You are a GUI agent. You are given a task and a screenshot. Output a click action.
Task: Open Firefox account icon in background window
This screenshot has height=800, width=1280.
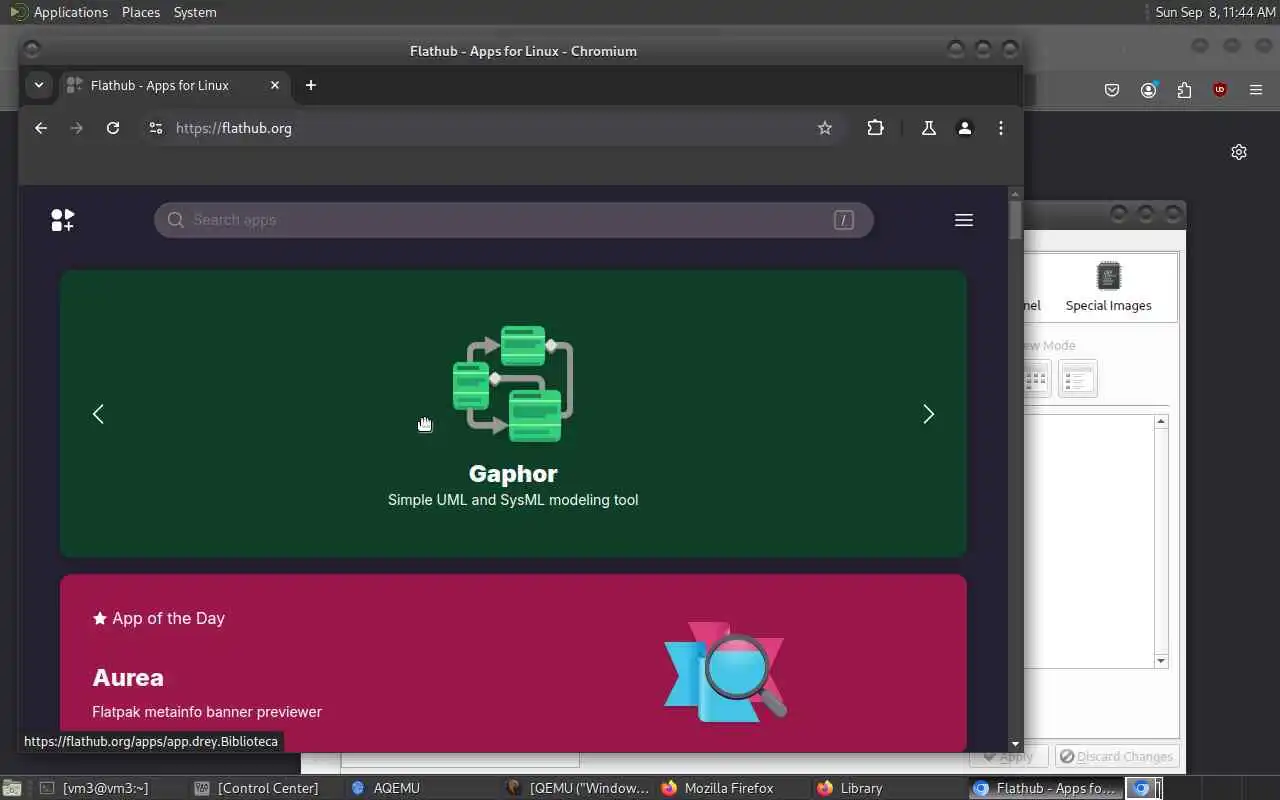coord(1148,90)
